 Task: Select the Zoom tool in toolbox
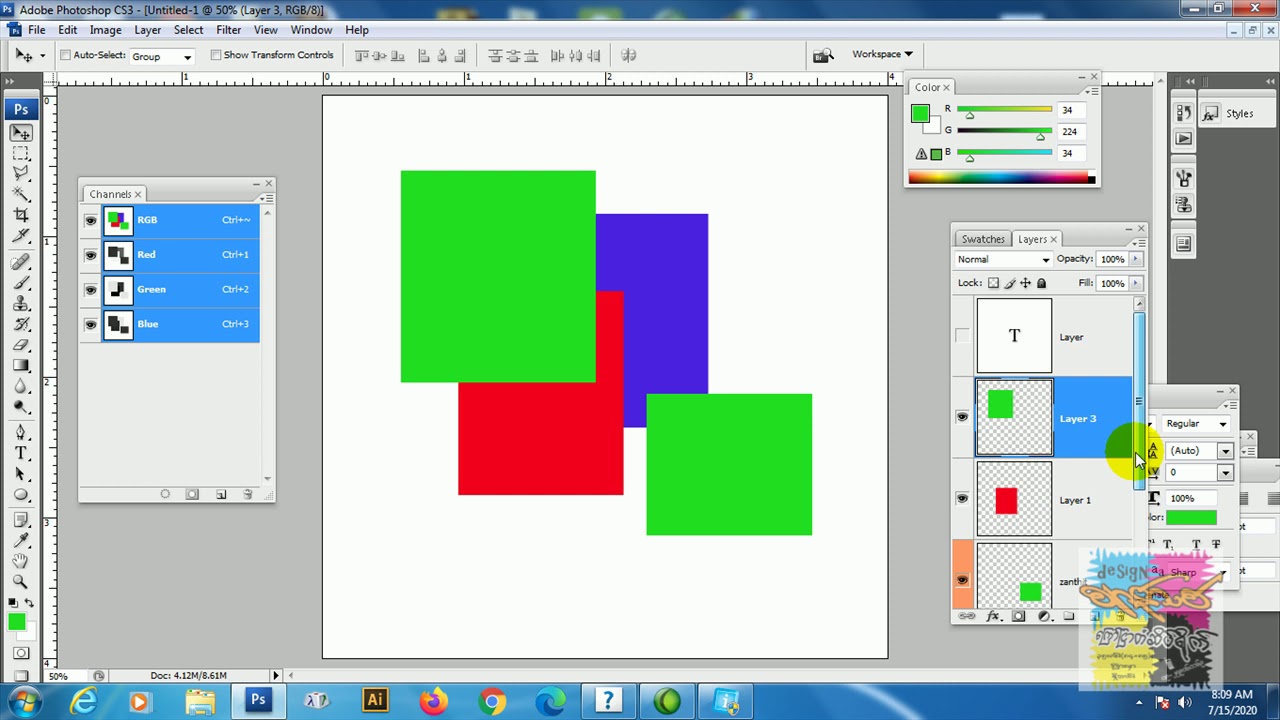(21, 582)
